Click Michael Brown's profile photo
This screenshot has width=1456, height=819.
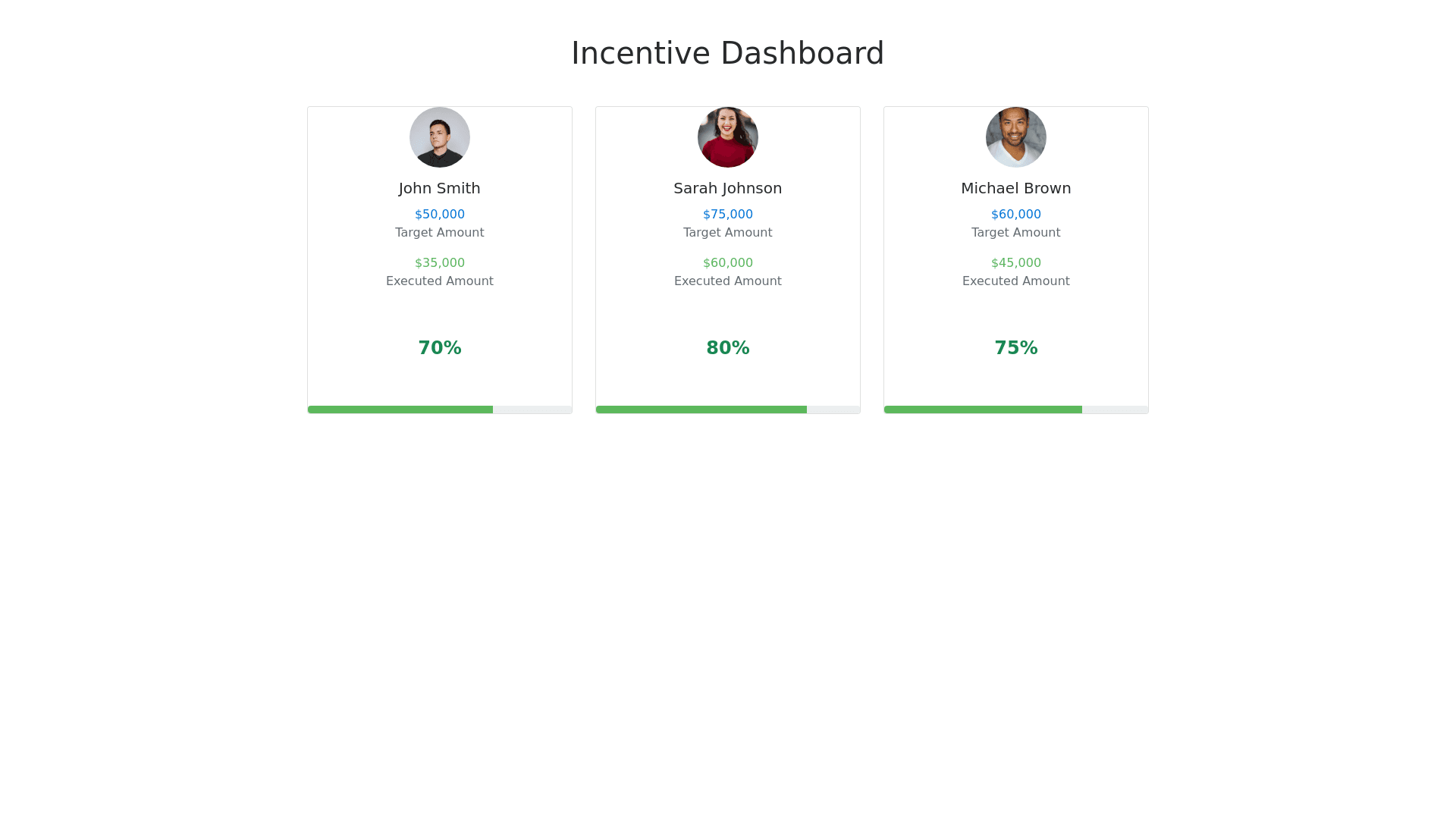[x=1016, y=137]
